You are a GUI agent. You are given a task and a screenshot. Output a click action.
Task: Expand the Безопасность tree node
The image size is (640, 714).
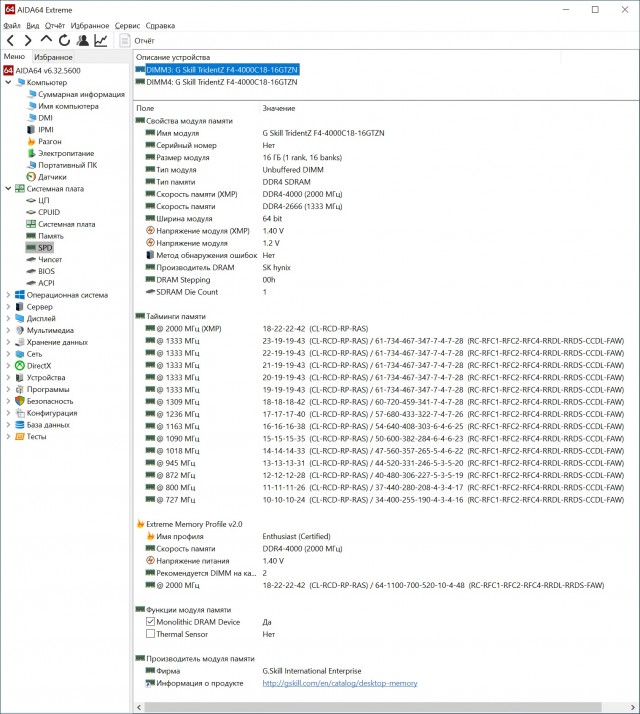8,401
